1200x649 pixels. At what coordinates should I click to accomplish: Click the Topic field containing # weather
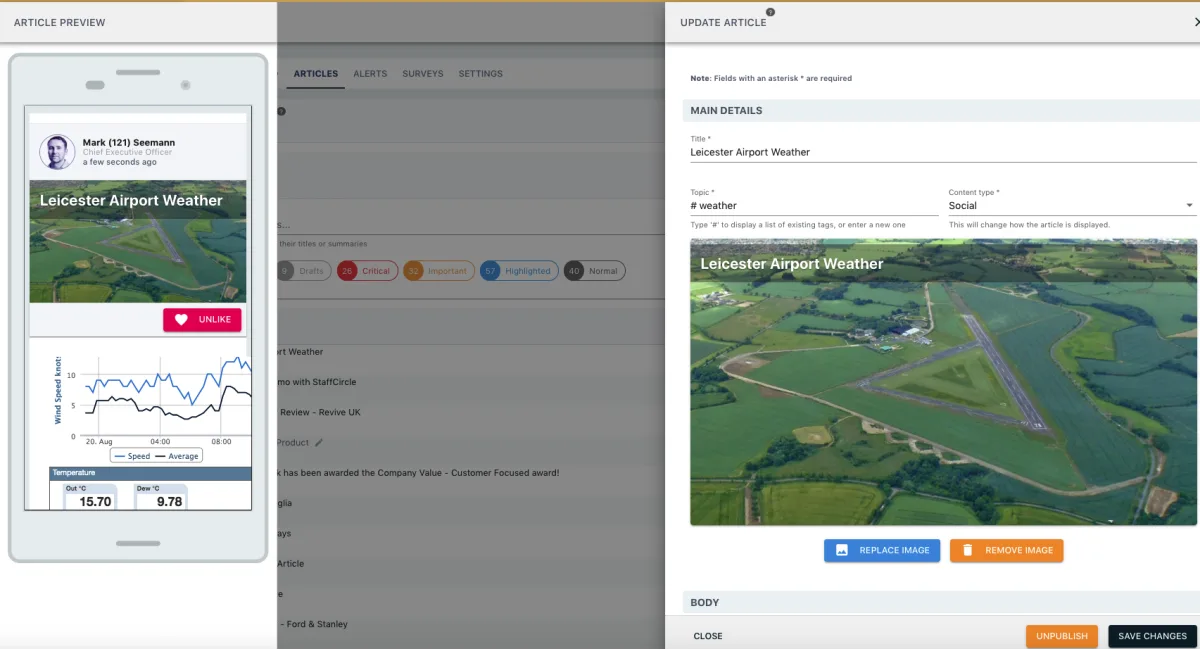tap(813, 205)
